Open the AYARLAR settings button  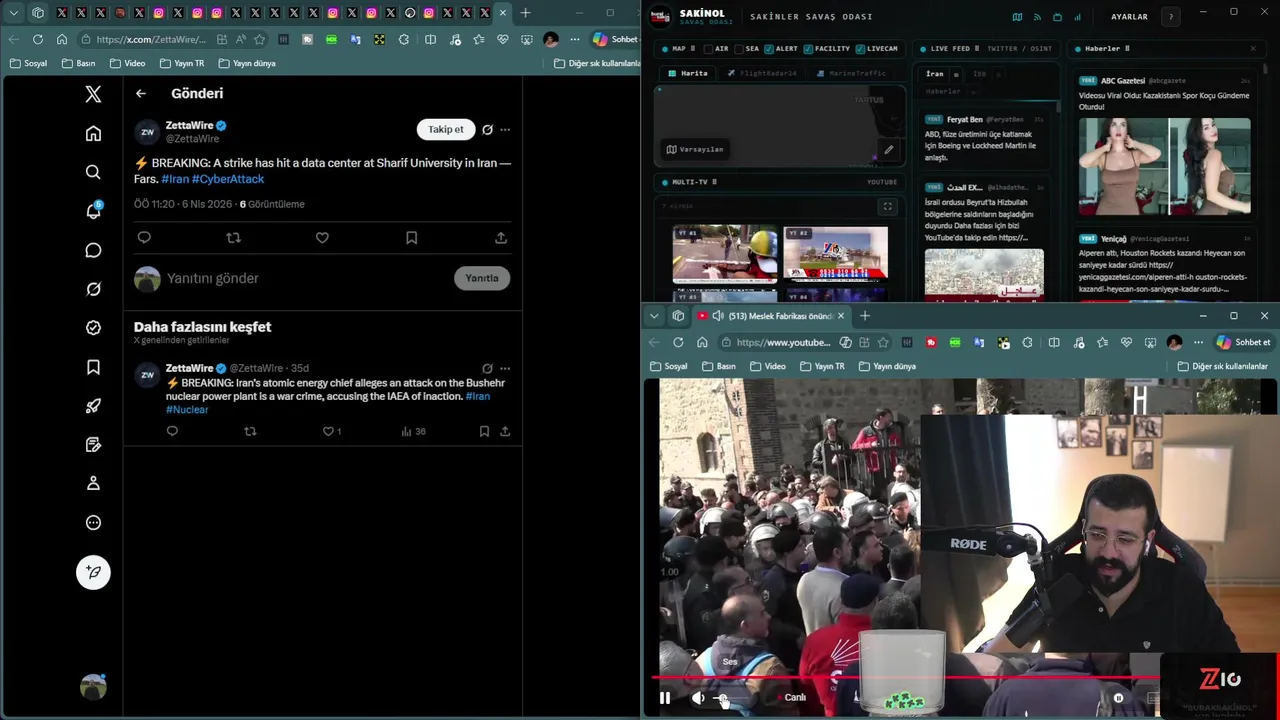point(1129,17)
